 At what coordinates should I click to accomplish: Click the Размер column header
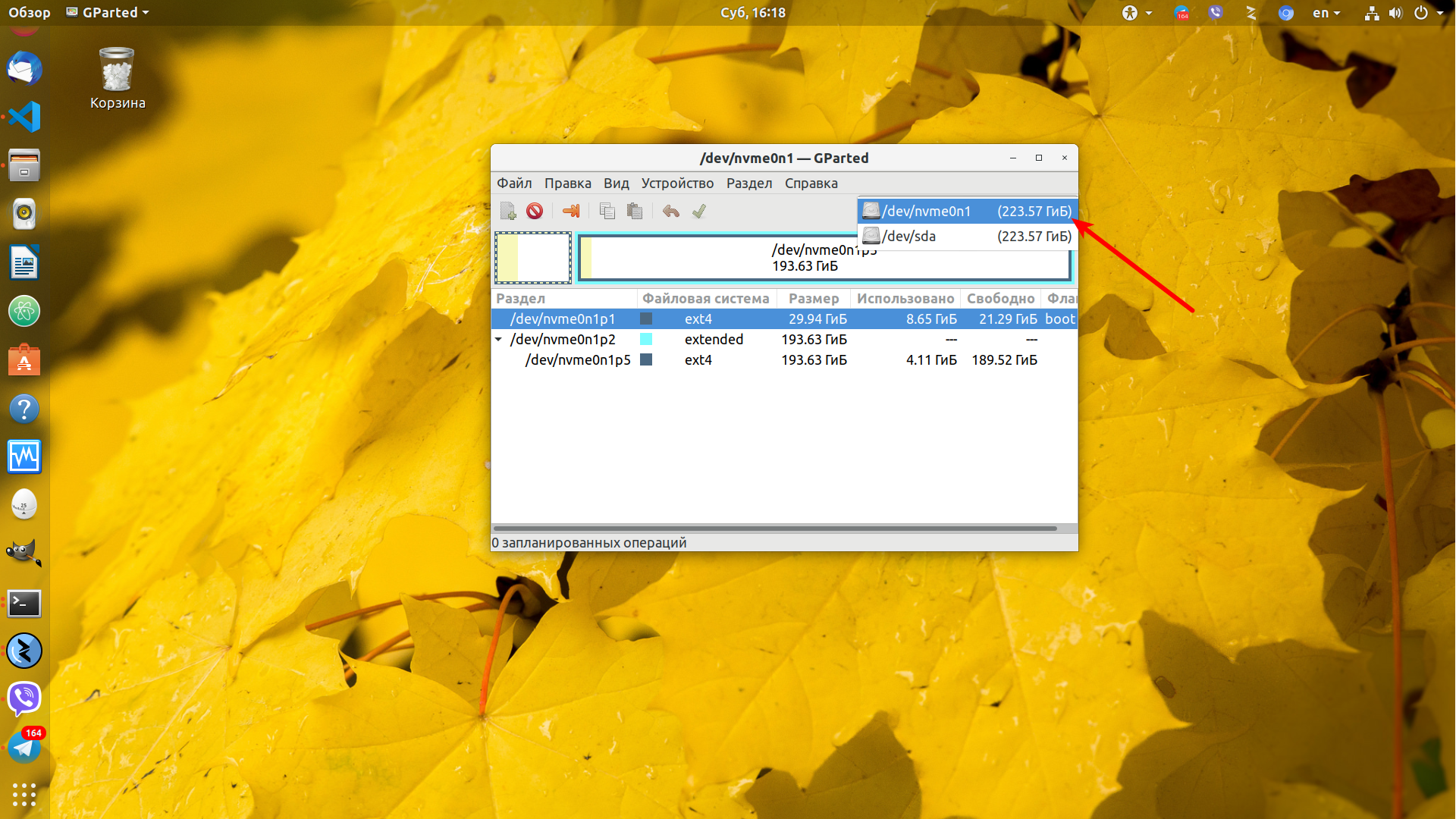[x=813, y=298]
